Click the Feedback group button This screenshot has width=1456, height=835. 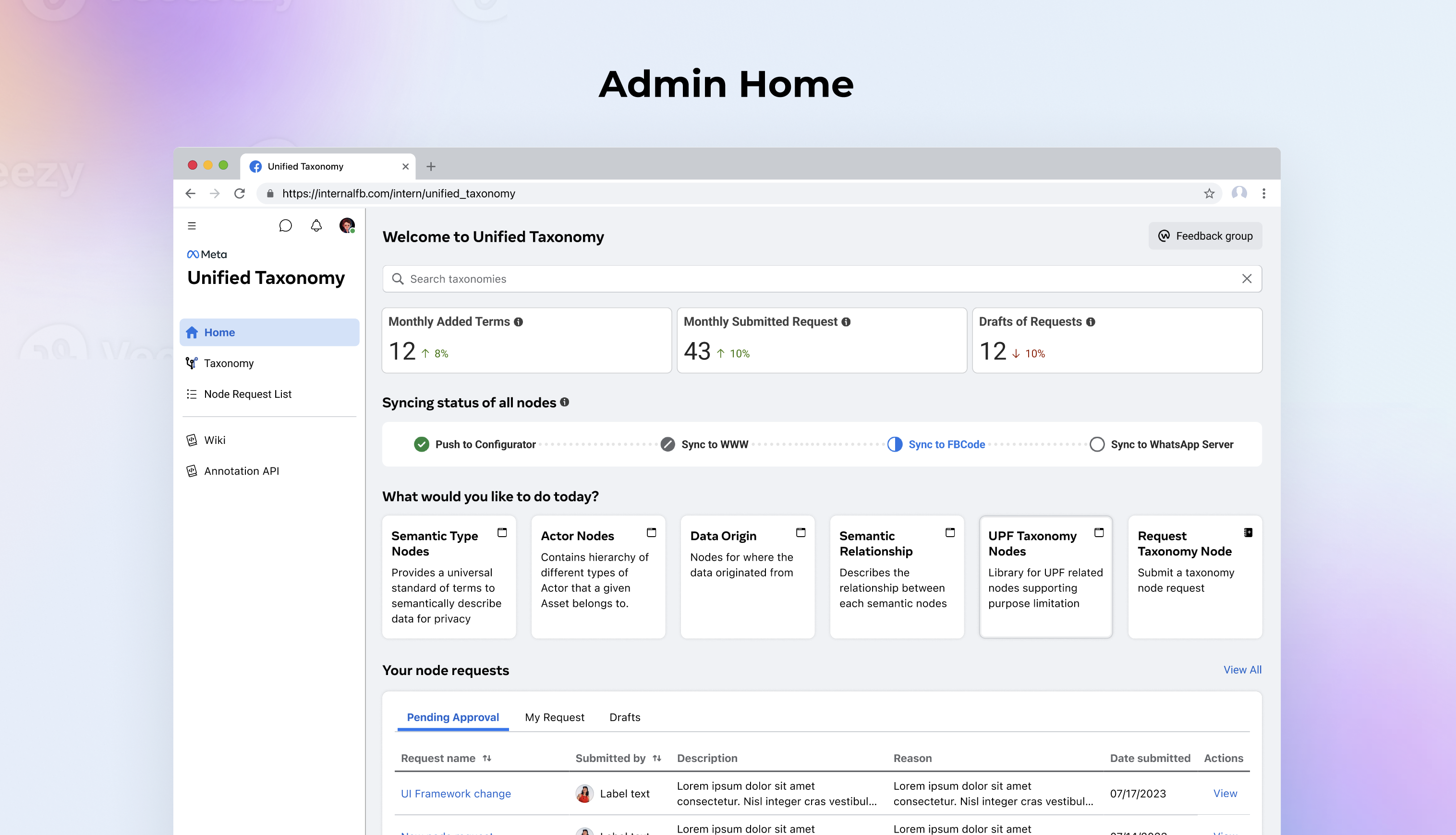(x=1205, y=236)
